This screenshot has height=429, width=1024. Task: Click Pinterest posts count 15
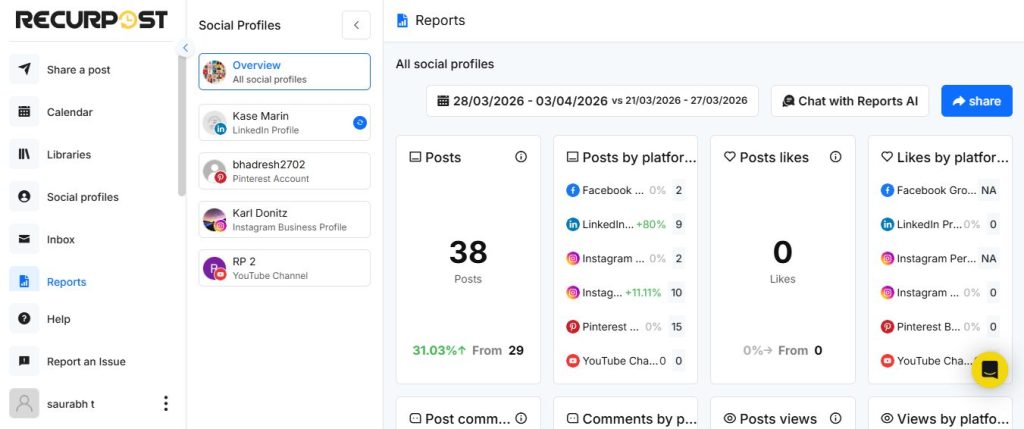coord(677,326)
